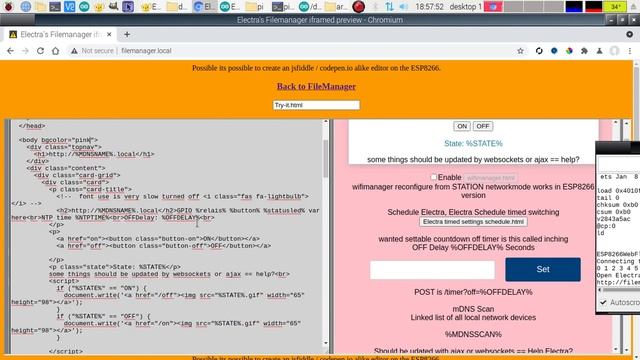Image resolution: width=640 pixels, height=360 pixels.
Task: Click the 'State: %STATE%' text in preview
Action: [x=473, y=144]
